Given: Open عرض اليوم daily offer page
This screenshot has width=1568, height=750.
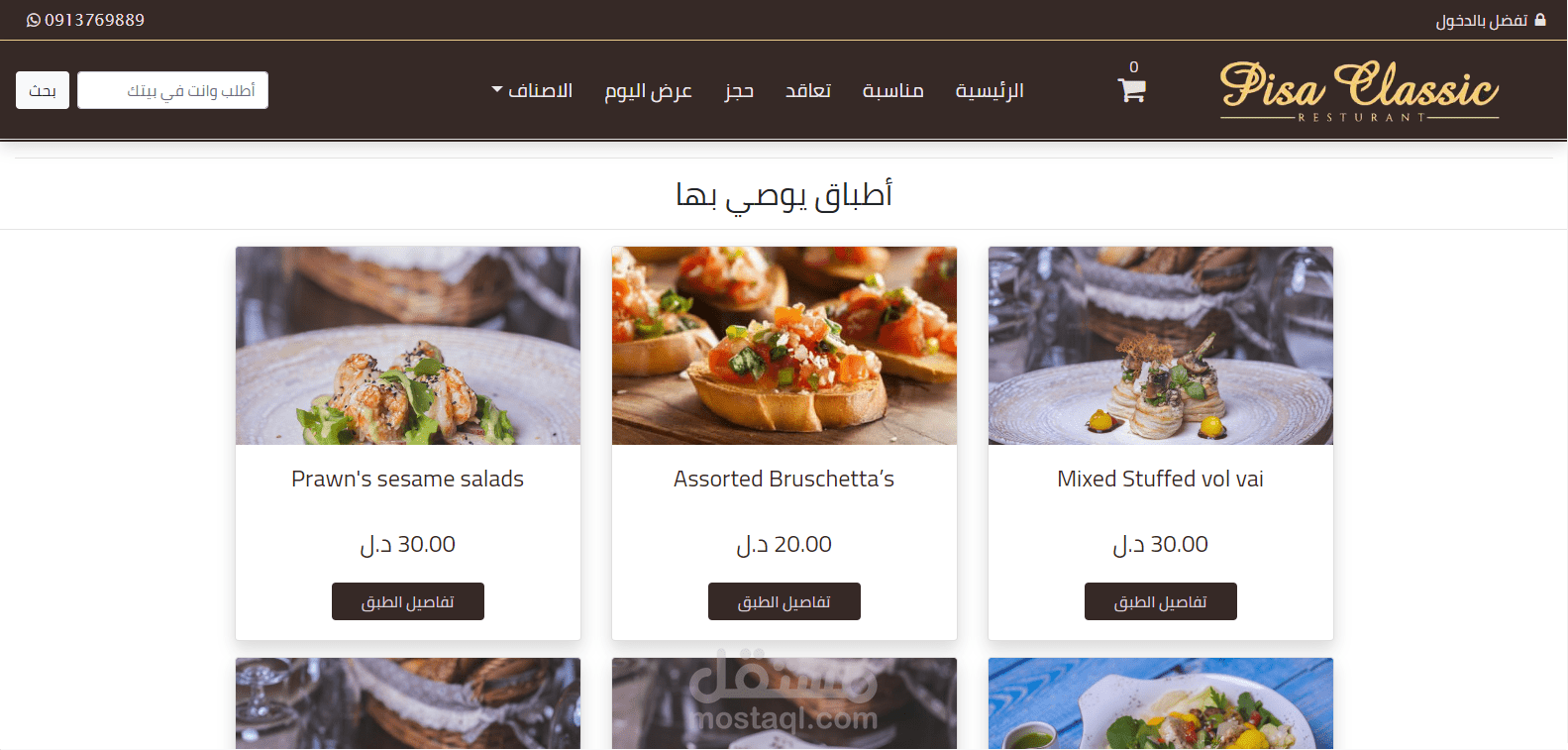Looking at the screenshot, I should [648, 90].
